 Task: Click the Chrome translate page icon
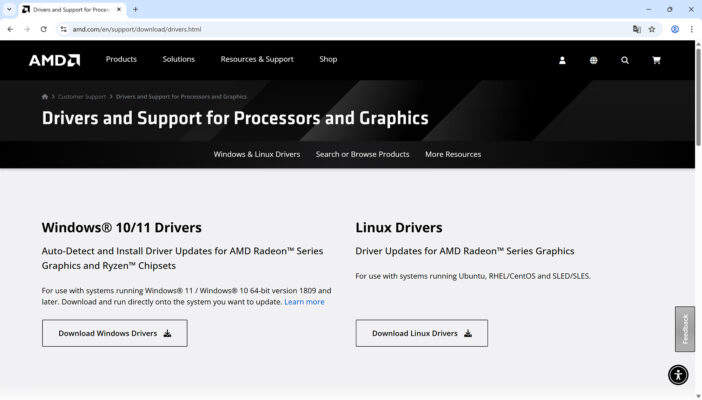click(636, 29)
